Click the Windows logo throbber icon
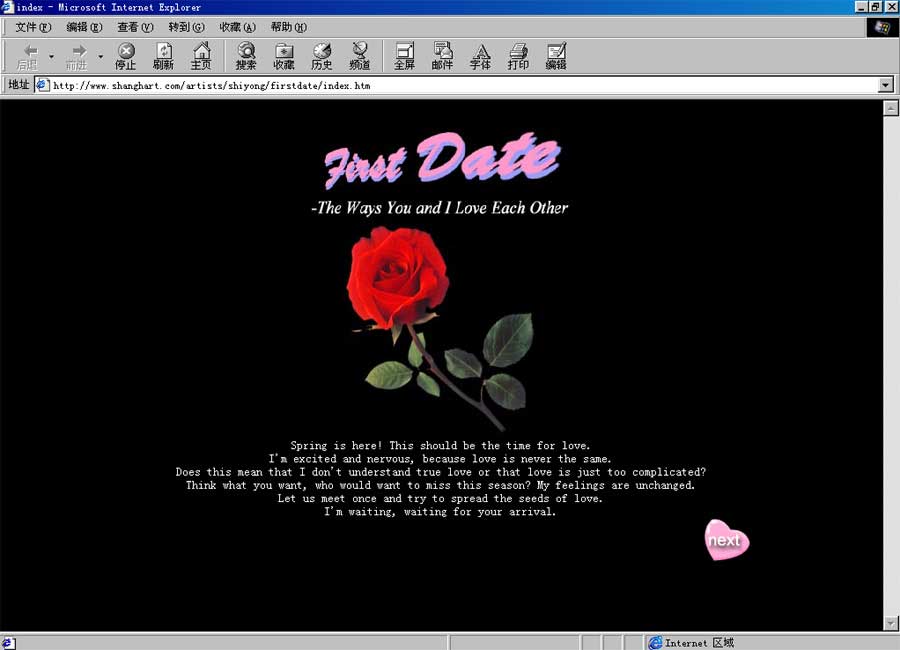Screen dimensions: 900x650 [x=882, y=27]
